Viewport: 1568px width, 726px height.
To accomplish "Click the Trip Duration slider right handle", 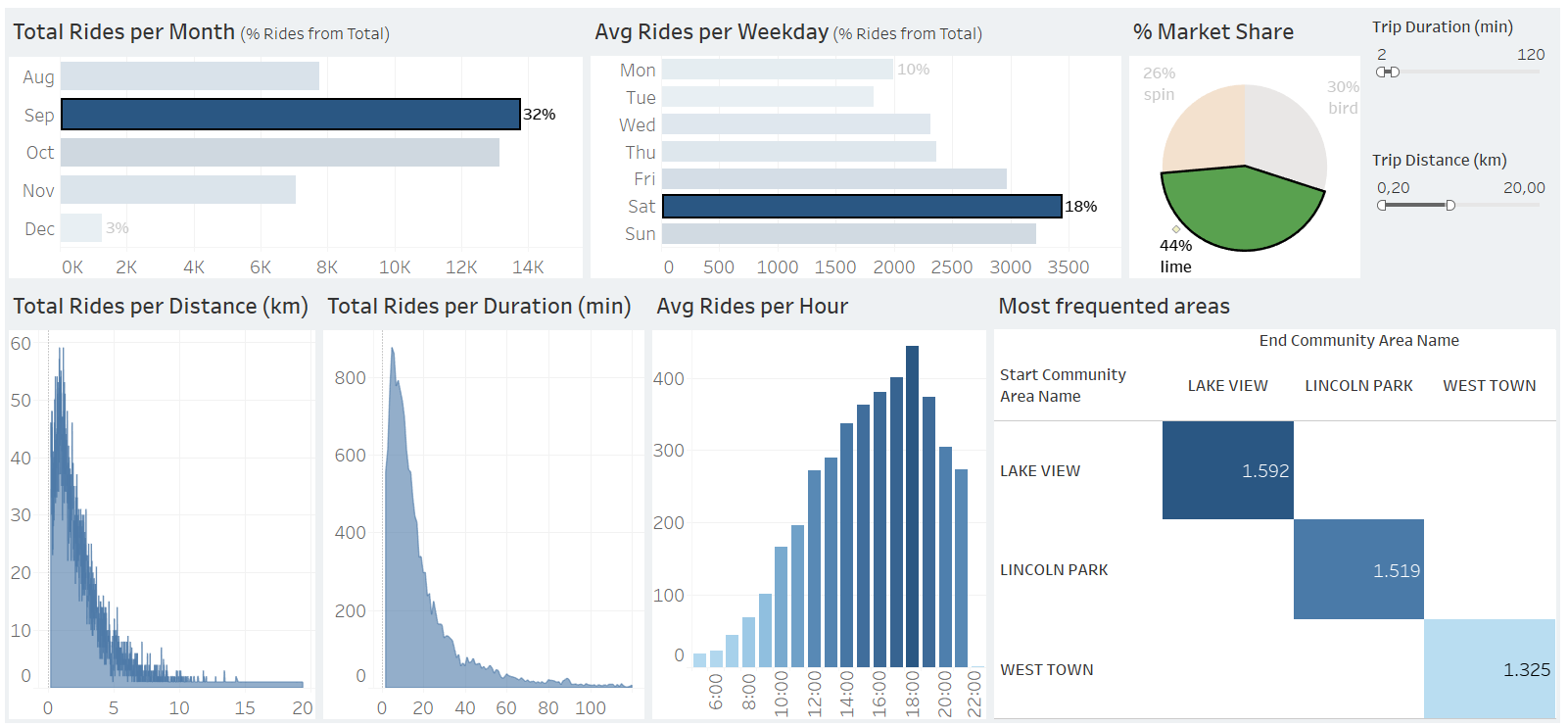I will [x=1396, y=72].
